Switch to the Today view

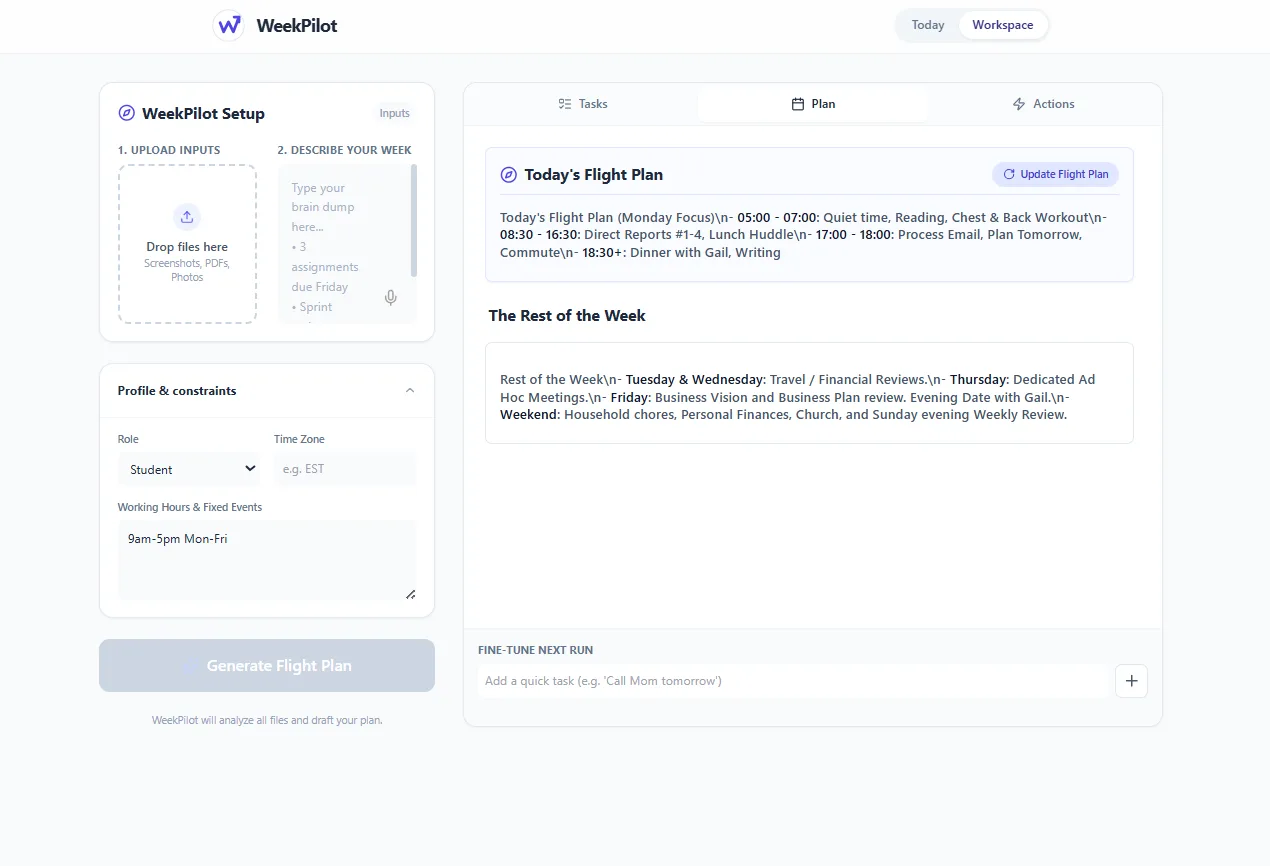tap(928, 25)
